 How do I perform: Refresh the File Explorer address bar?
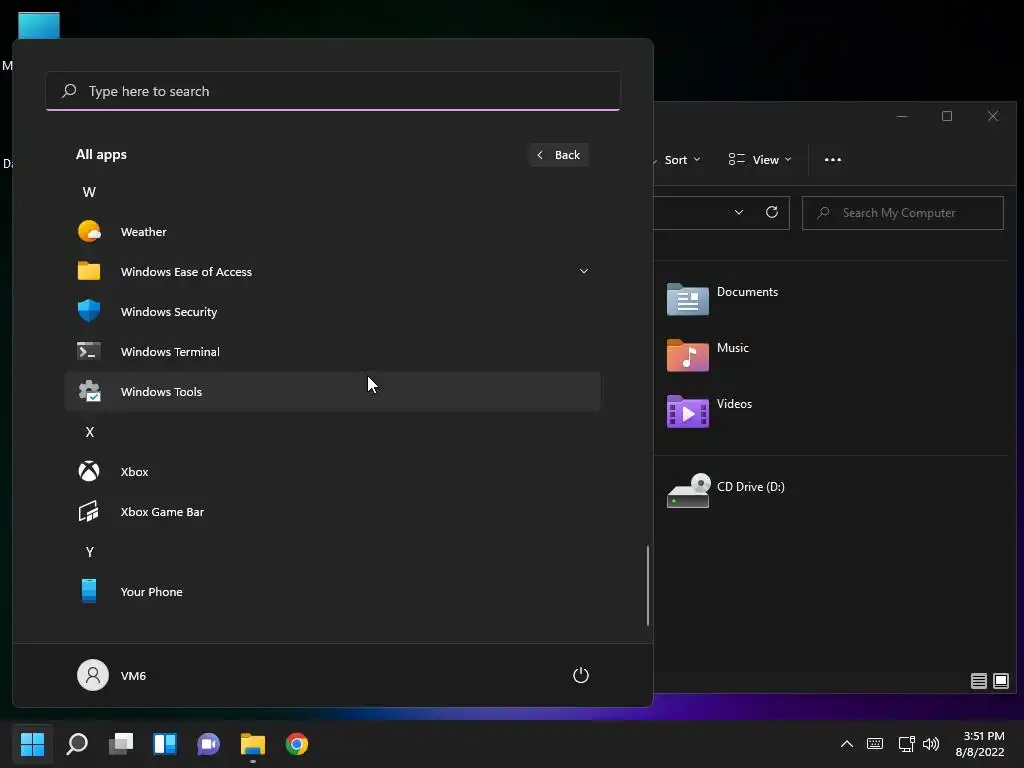771,212
